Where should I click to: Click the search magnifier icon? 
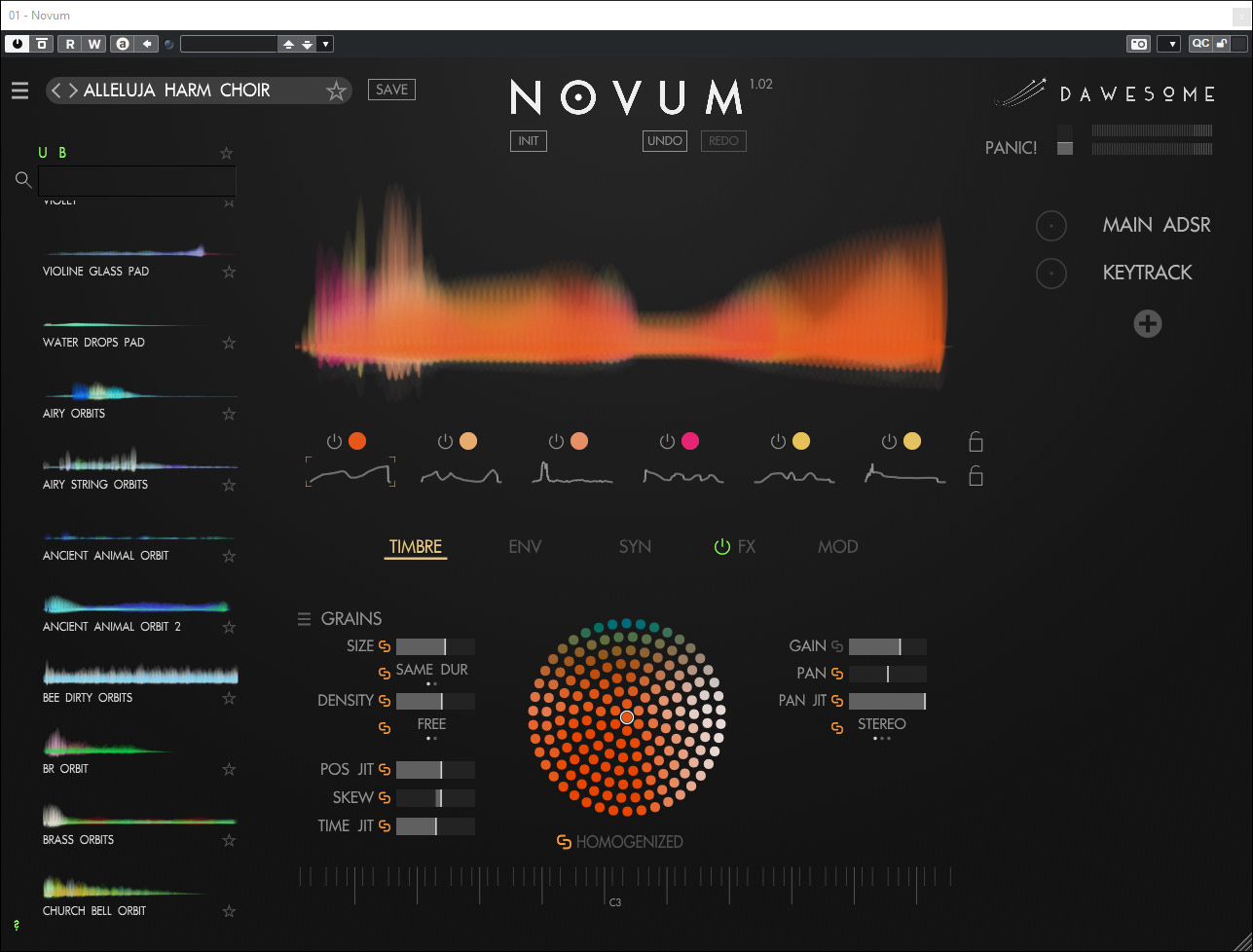tap(24, 180)
